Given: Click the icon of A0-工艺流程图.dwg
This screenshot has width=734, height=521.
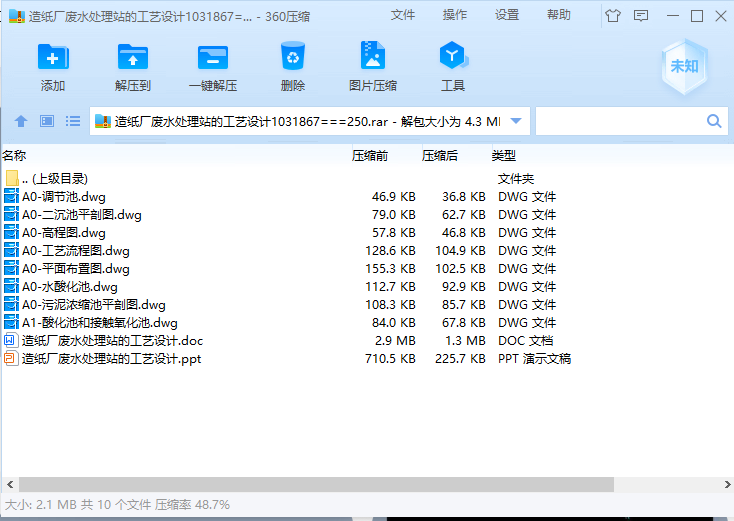Looking at the screenshot, I should (x=11, y=250).
